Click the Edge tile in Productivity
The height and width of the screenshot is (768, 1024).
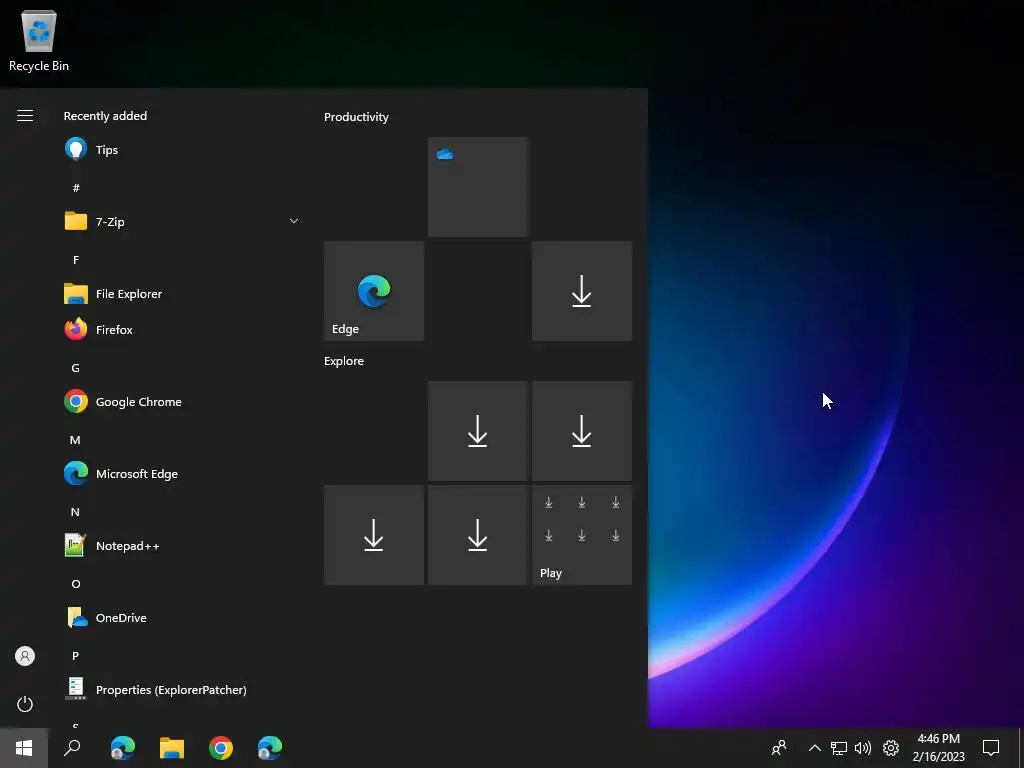(374, 291)
